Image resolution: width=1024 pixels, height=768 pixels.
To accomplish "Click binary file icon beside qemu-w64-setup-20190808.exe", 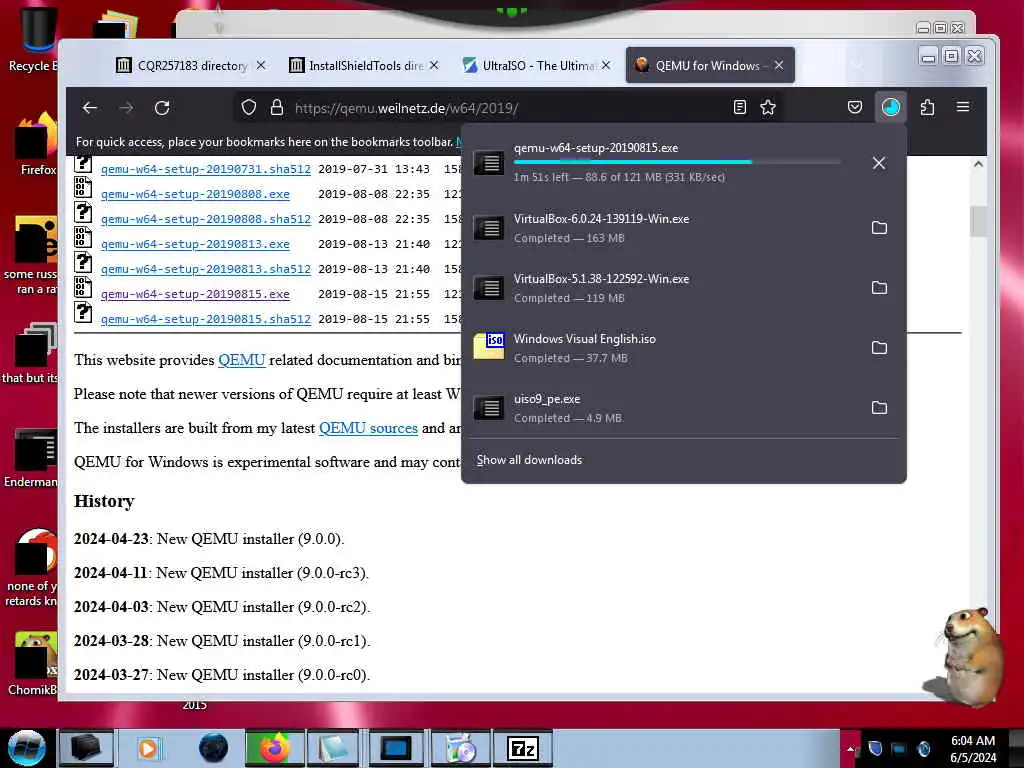I will (83, 187).
